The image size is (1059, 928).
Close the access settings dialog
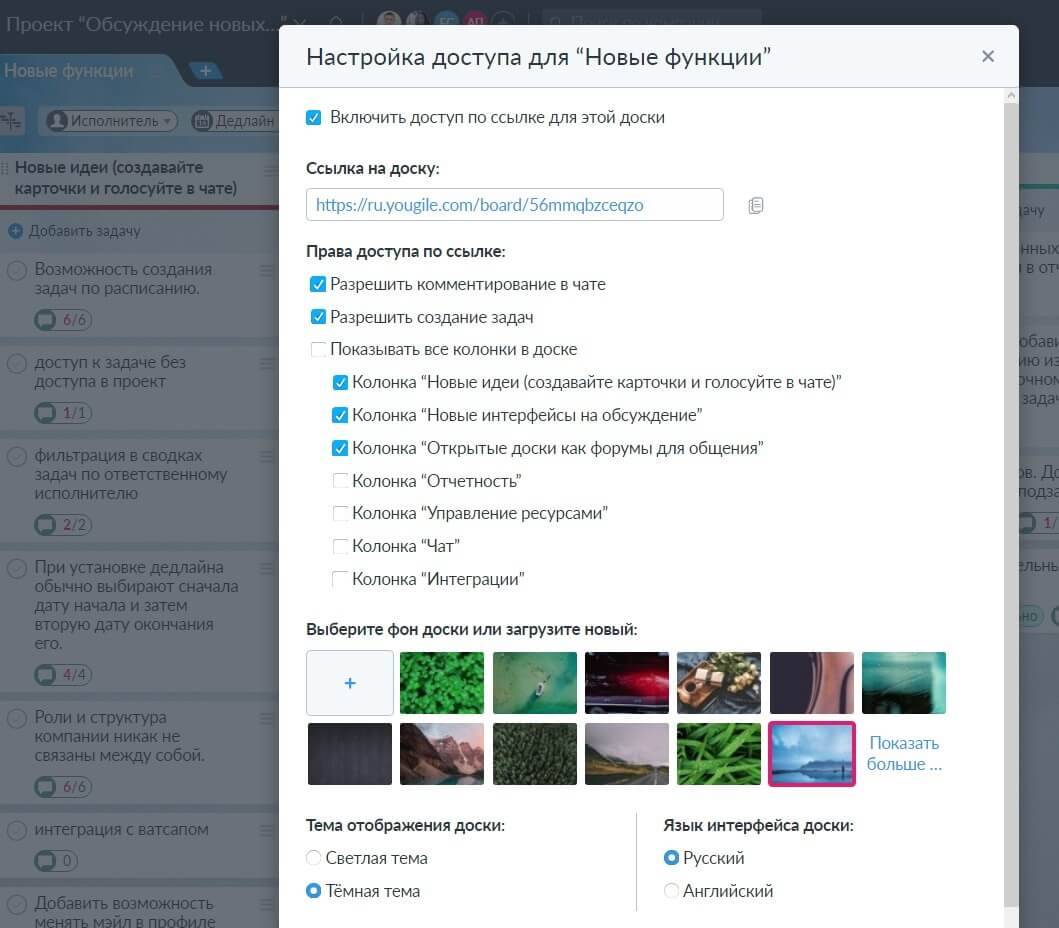(988, 56)
